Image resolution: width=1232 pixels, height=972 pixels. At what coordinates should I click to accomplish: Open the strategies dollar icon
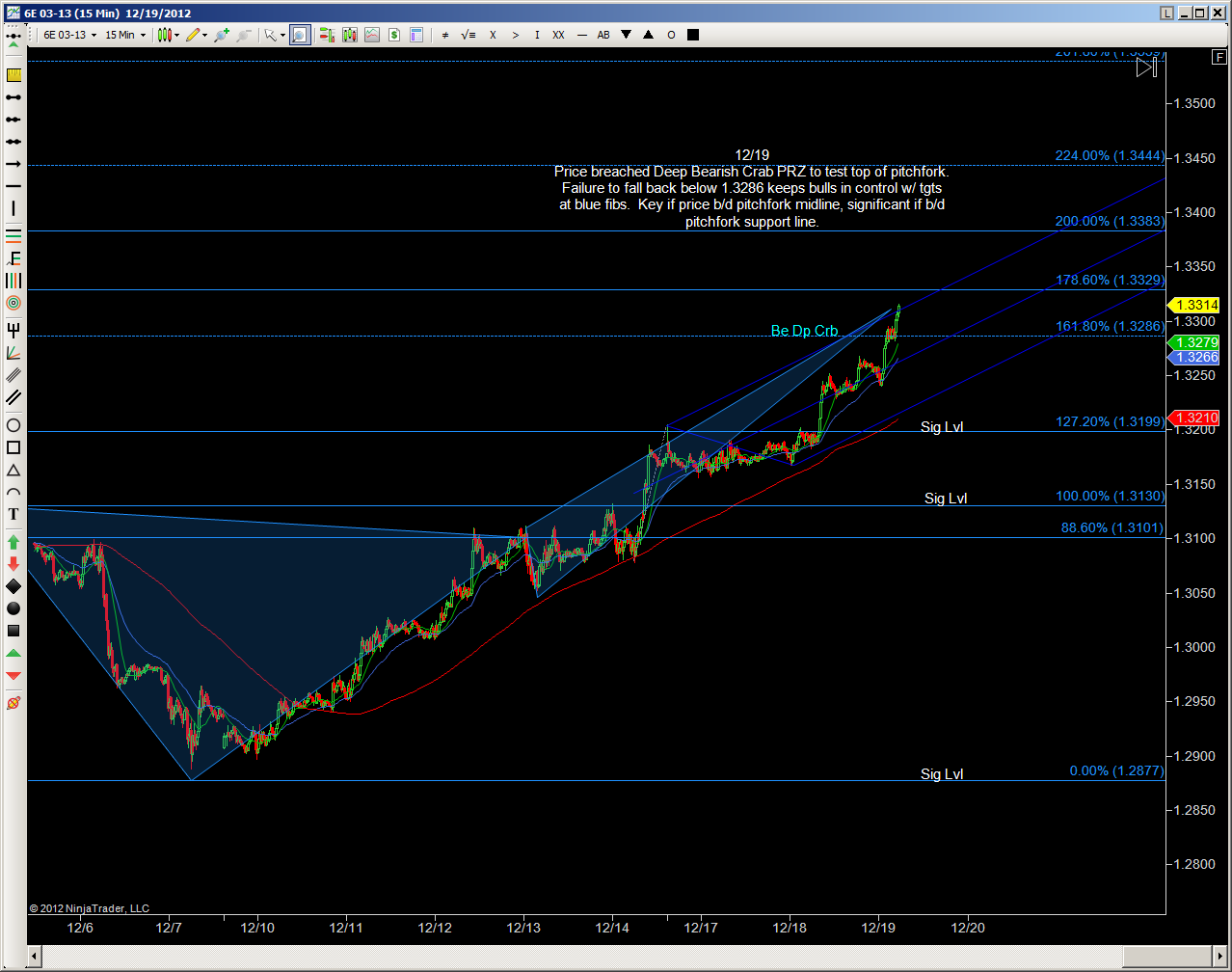pyautogui.click(x=394, y=35)
